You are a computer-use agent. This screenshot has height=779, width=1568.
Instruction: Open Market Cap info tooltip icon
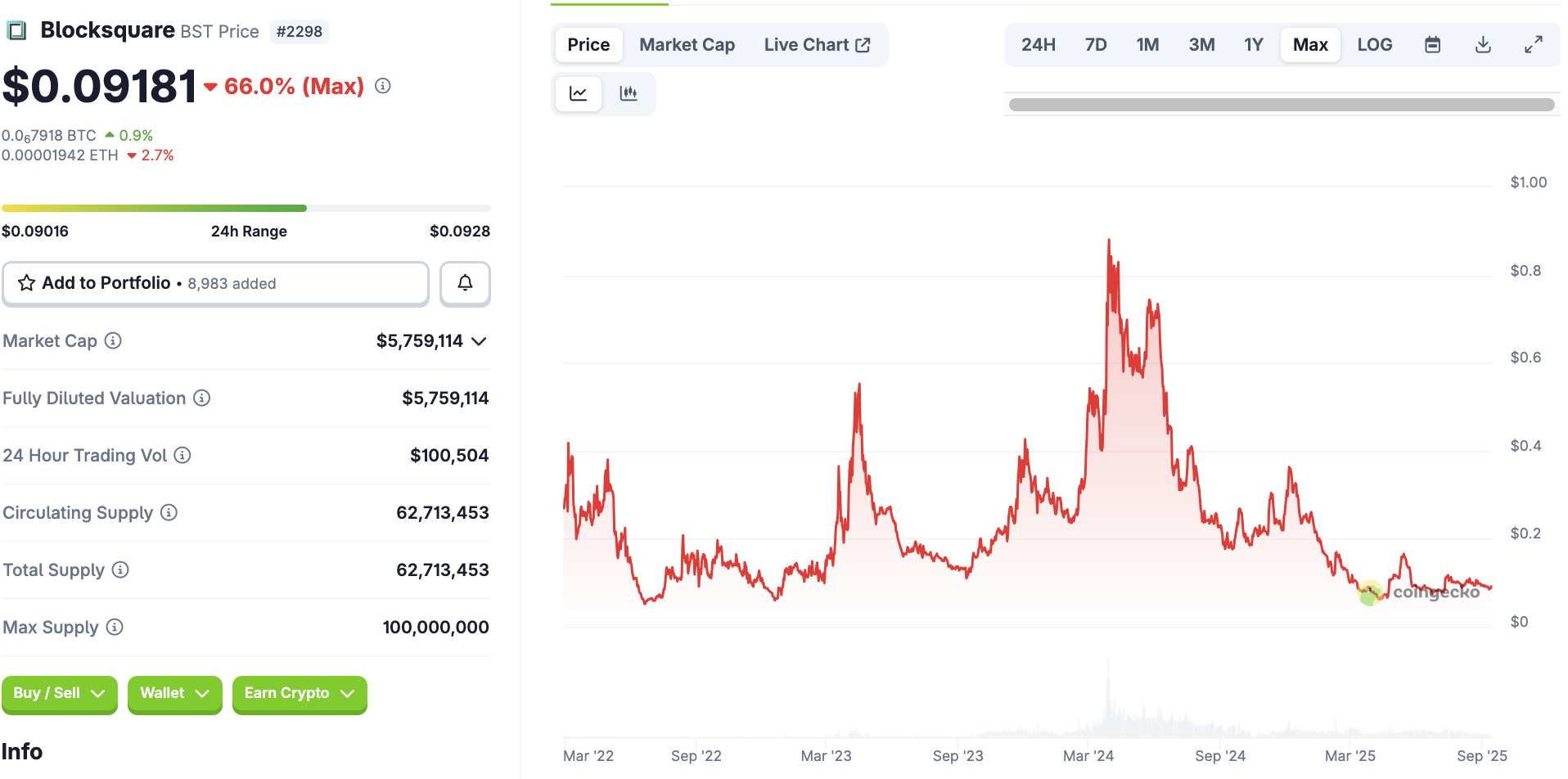click(x=113, y=340)
